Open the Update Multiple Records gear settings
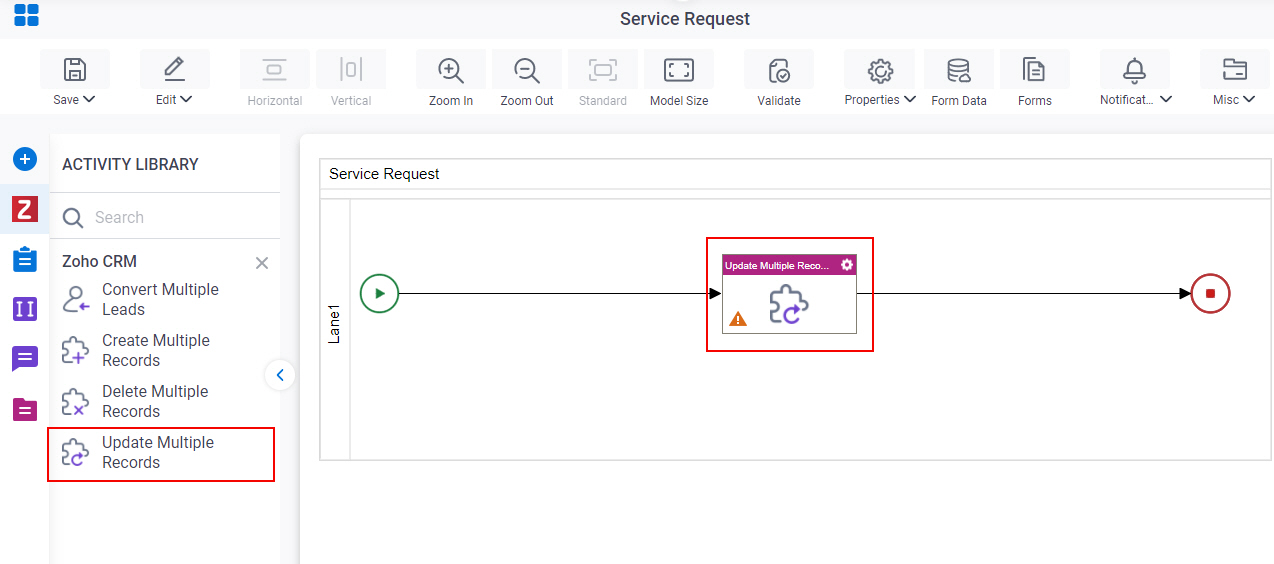The image size is (1274, 564). tap(847, 265)
